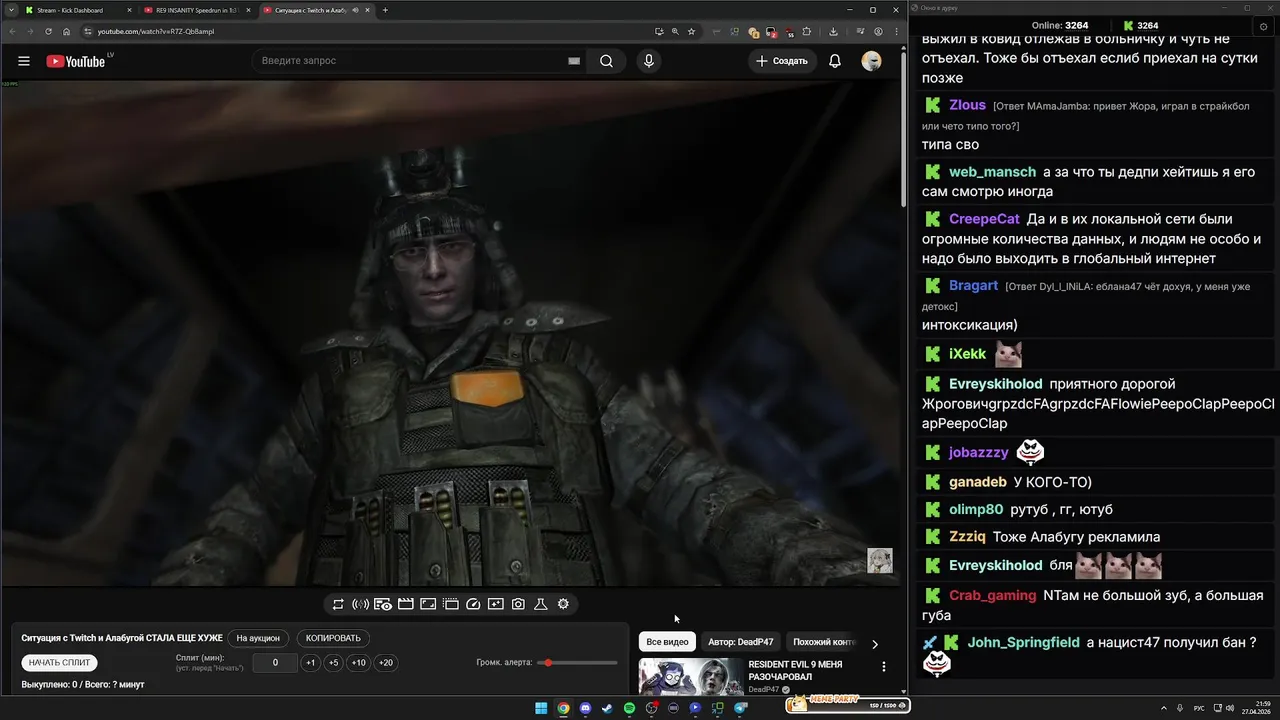
Task: Select the Похожий контент chip
Action: (x=824, y=642)
